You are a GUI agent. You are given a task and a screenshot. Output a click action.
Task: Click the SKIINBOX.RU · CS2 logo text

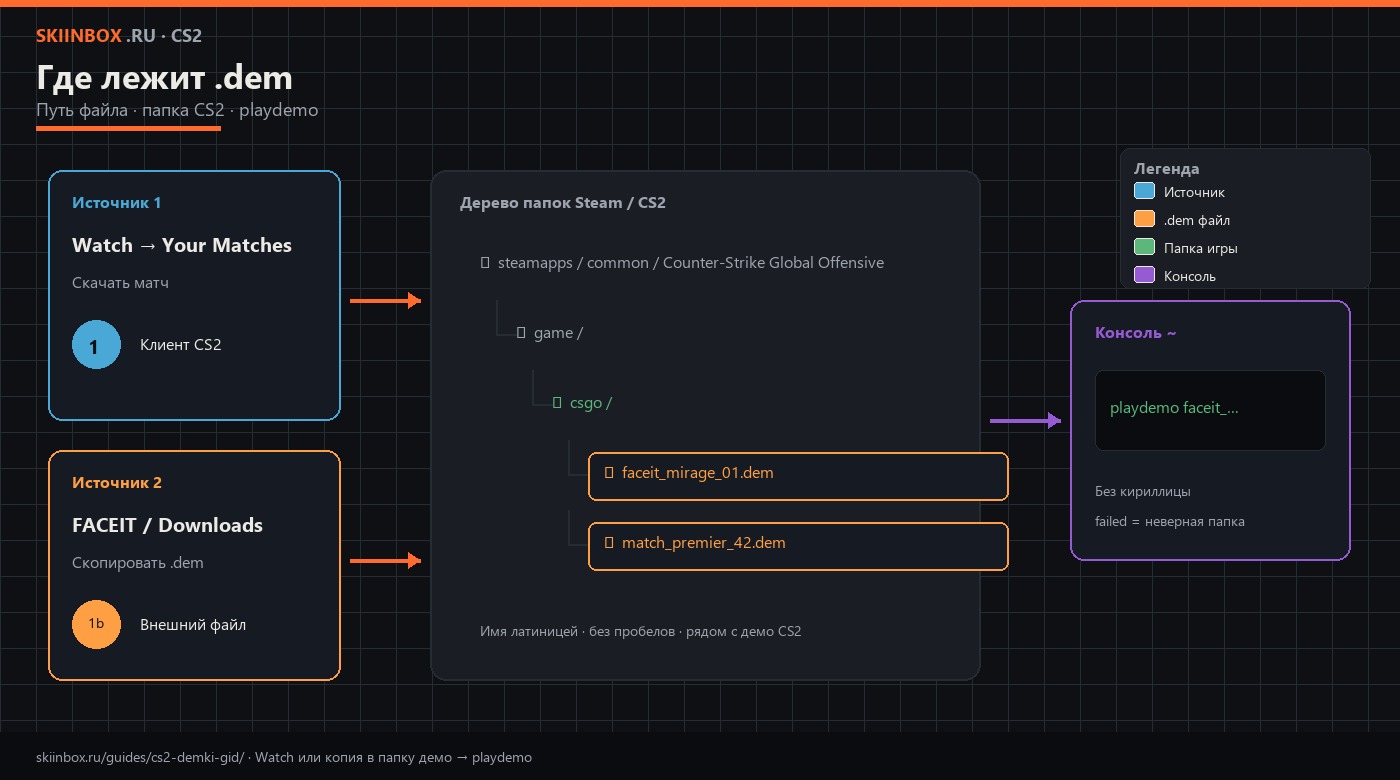(119, 36)
